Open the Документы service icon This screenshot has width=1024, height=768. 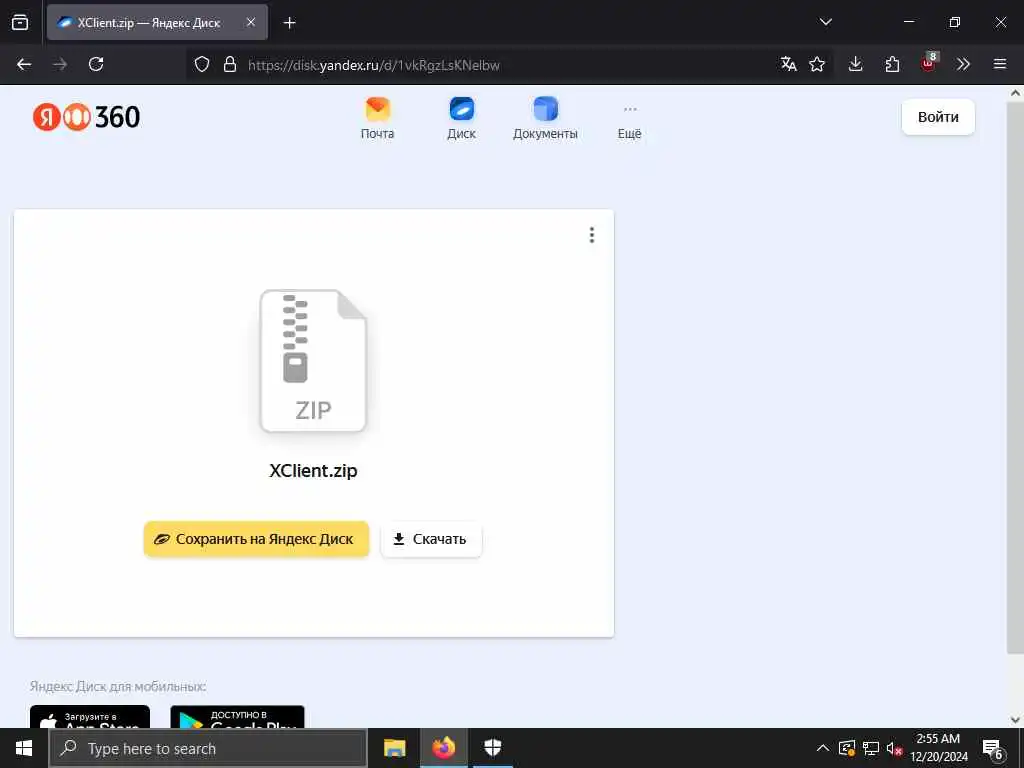click(x=545, y=118)
